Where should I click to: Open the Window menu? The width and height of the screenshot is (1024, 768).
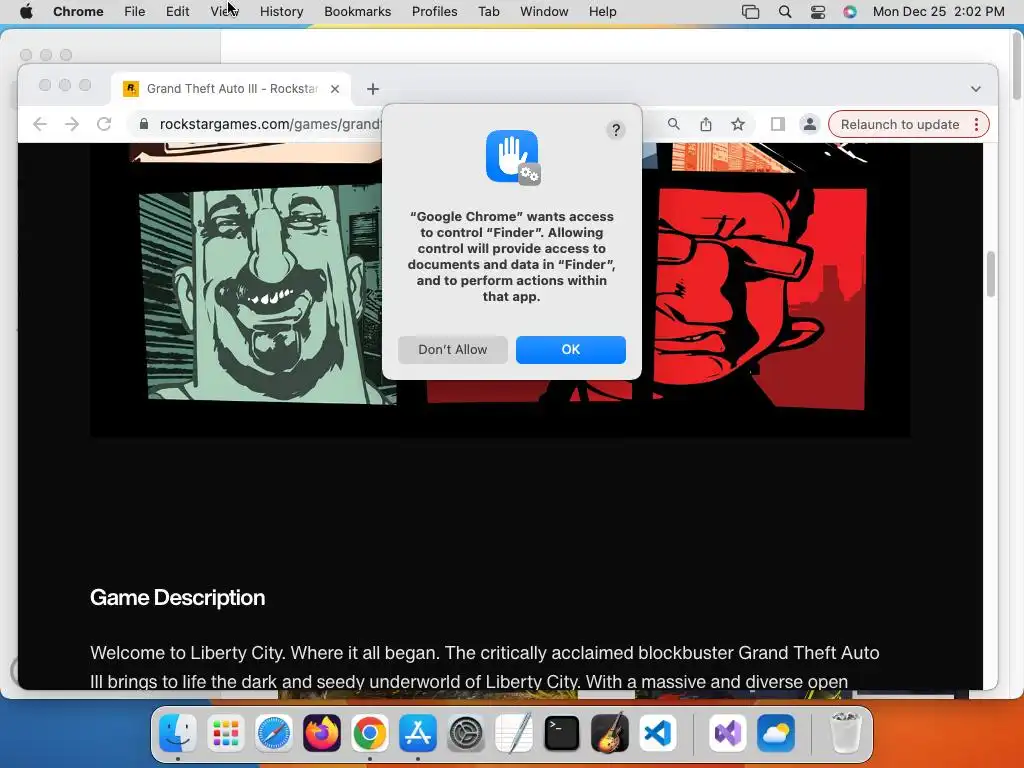point(544,11)
